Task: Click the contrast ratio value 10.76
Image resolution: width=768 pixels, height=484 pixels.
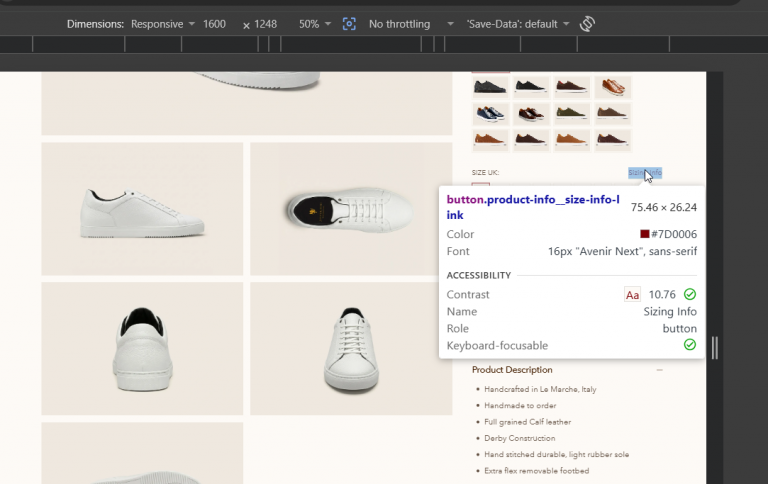Action: click(662, 294)
